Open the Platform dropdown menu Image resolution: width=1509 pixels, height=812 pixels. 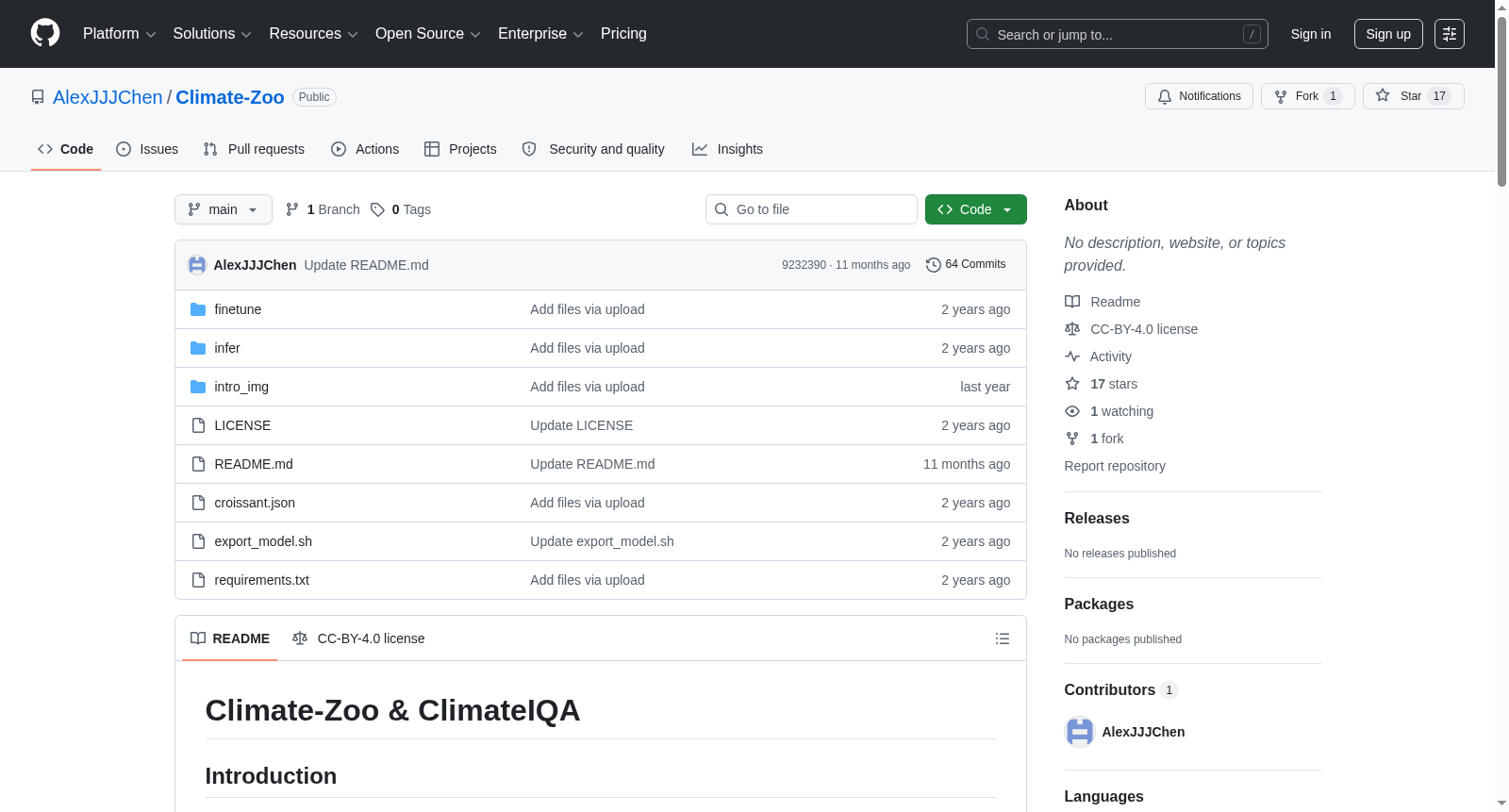tap(119, 34)
